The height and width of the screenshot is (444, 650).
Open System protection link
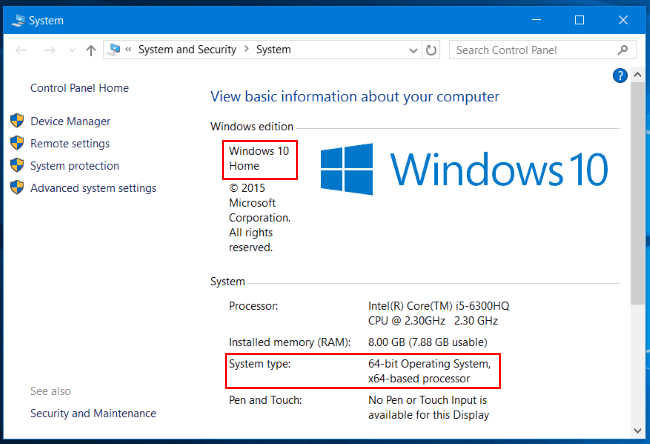[x=75, y=166]
